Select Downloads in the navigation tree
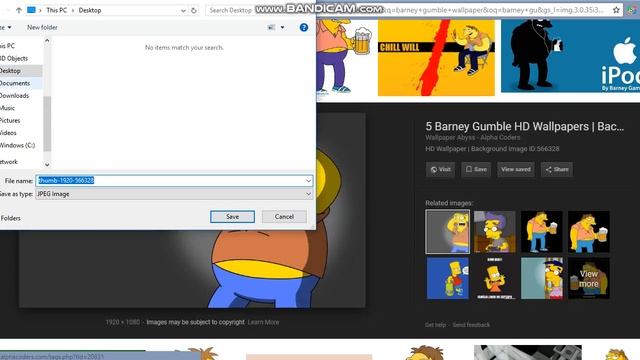The width and height of the screenshot is (640, 360). coord(20,96)
